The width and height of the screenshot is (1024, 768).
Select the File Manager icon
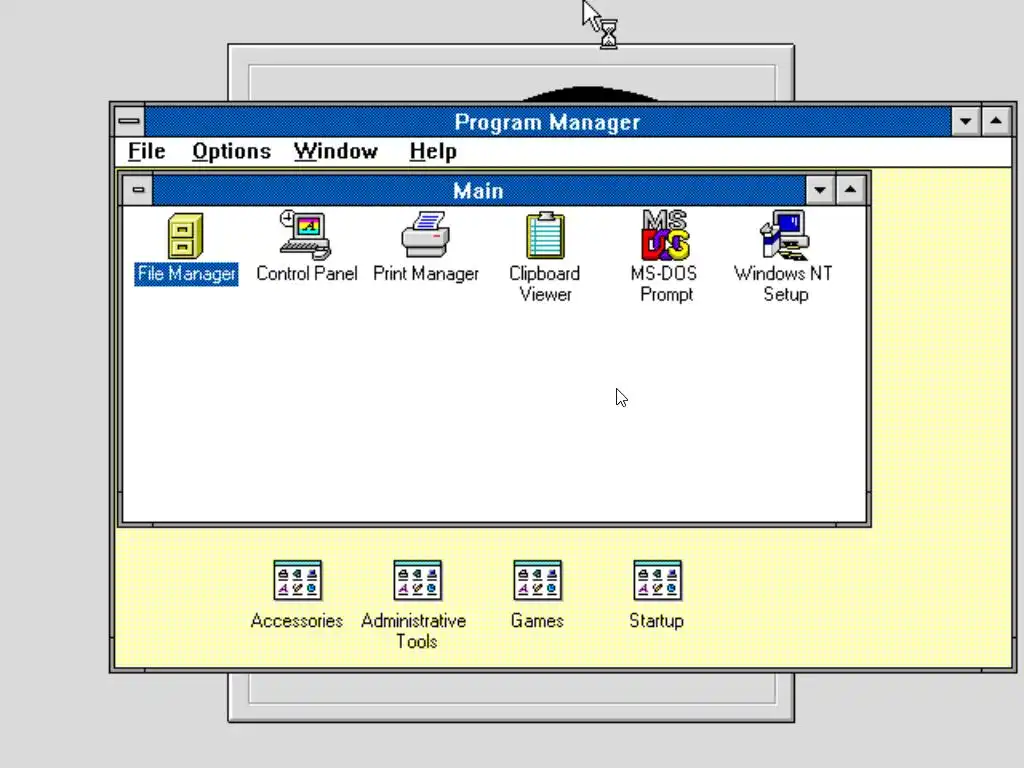point(185,236)
